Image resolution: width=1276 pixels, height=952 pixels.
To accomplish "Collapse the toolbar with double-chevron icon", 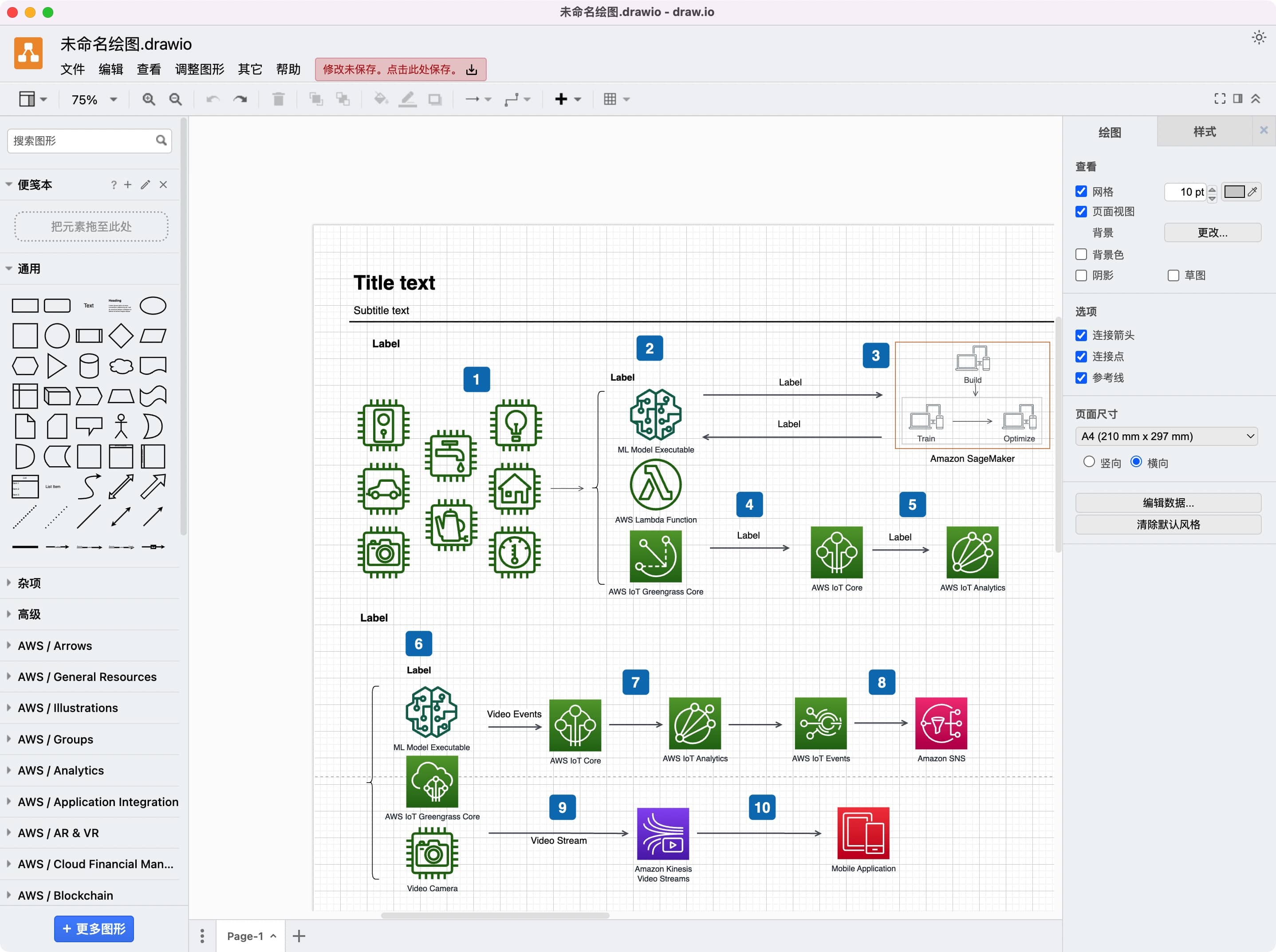I will 1255,98.
